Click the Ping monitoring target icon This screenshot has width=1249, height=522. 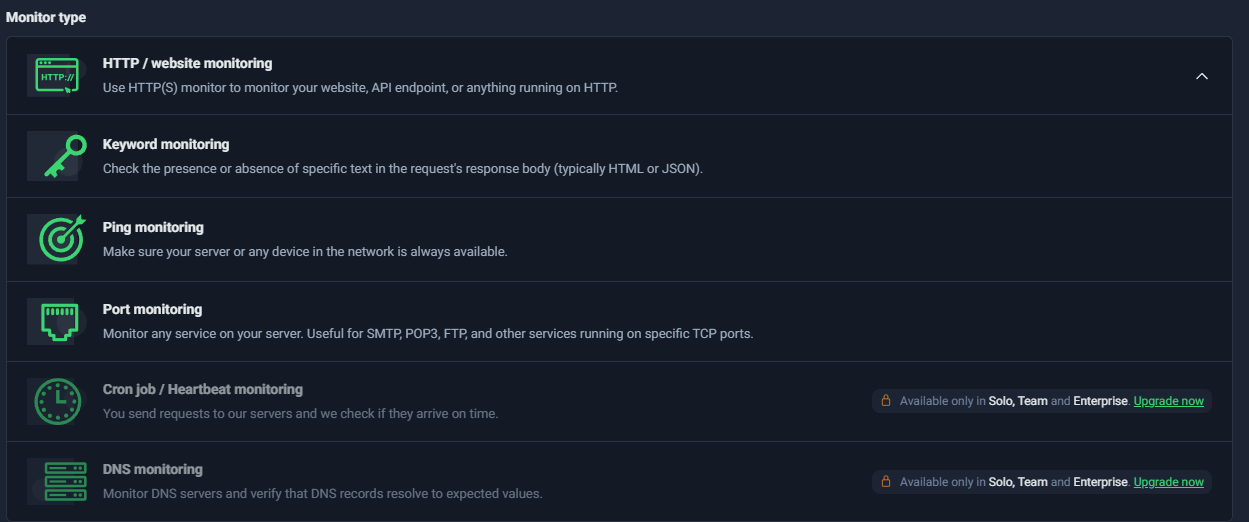[61, 239]
